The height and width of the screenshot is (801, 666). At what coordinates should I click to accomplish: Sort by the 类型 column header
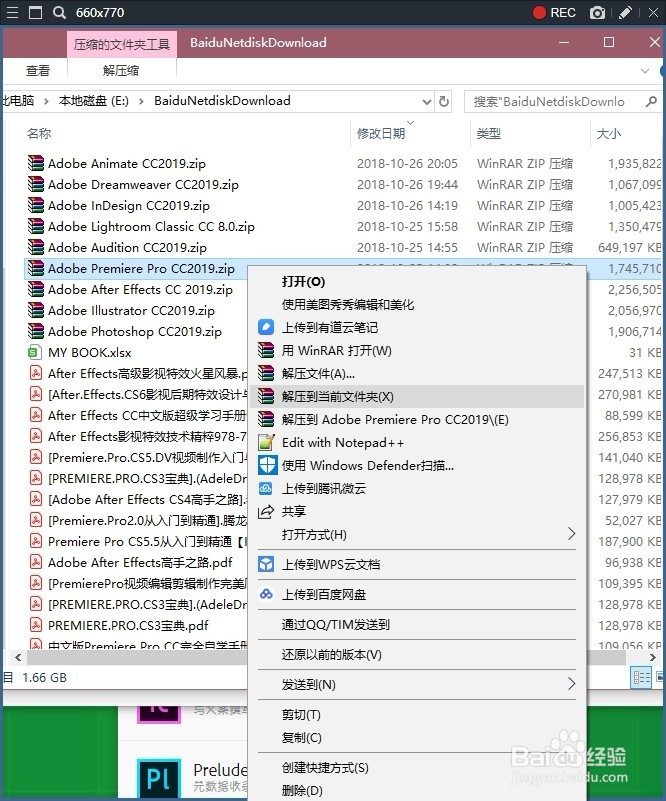tap(489, 133)
